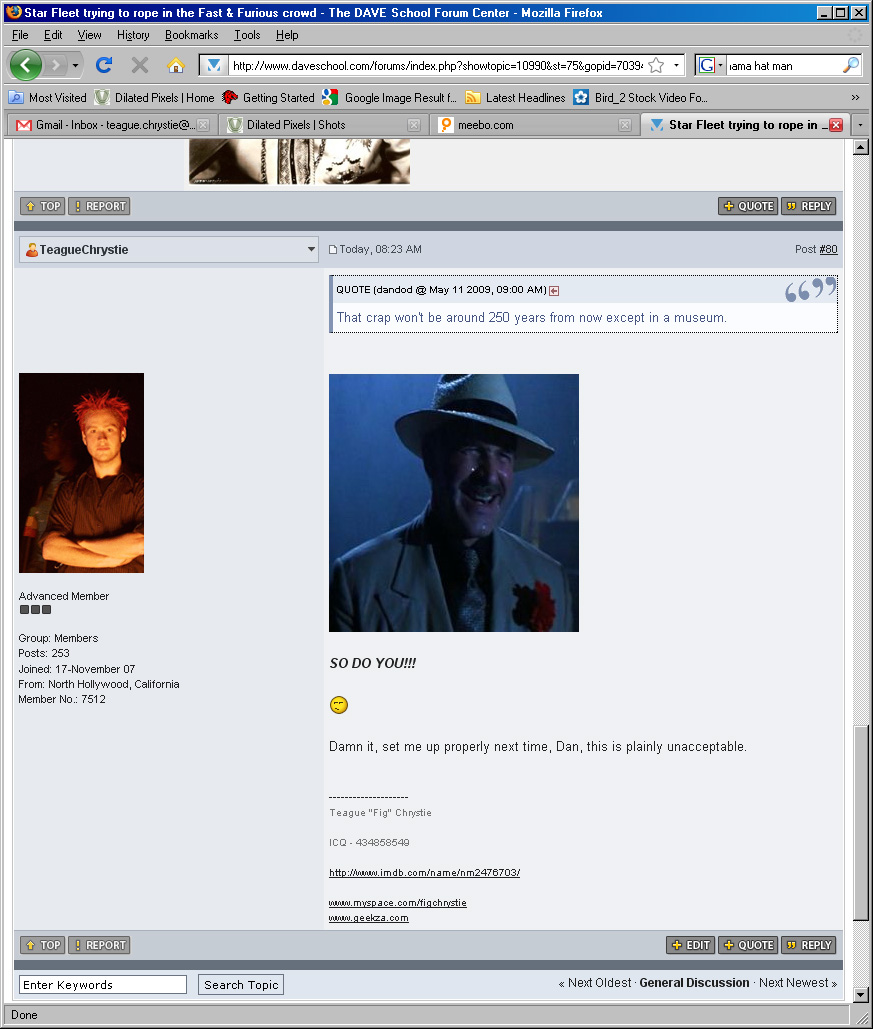Open the General Discussion forum link
This screenshot has width=873, height=1029.
click(x=694, y=982)
